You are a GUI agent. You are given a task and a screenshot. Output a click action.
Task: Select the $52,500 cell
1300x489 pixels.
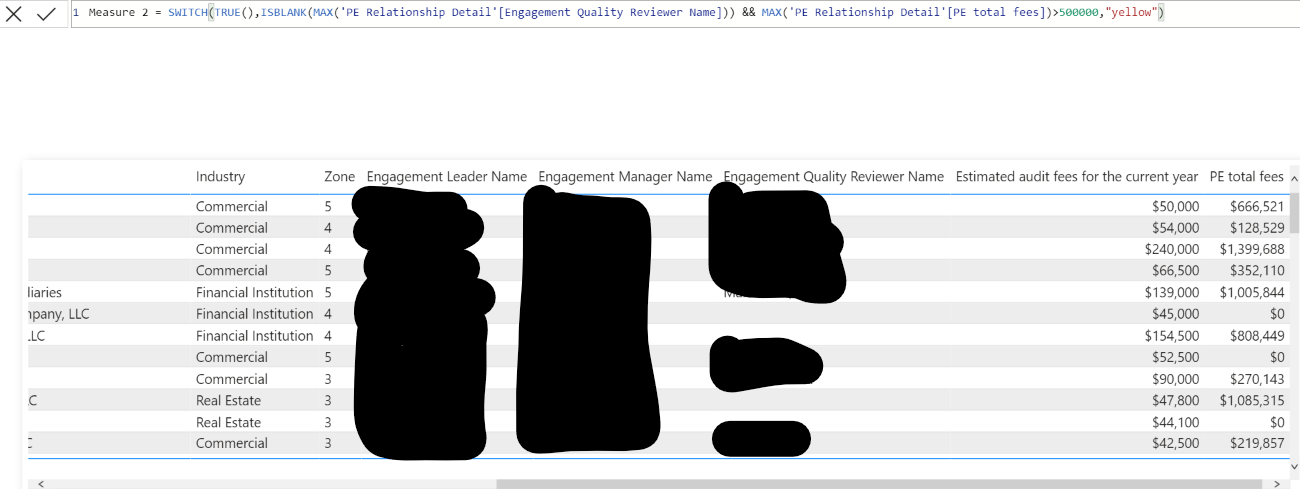point(1175,358)
